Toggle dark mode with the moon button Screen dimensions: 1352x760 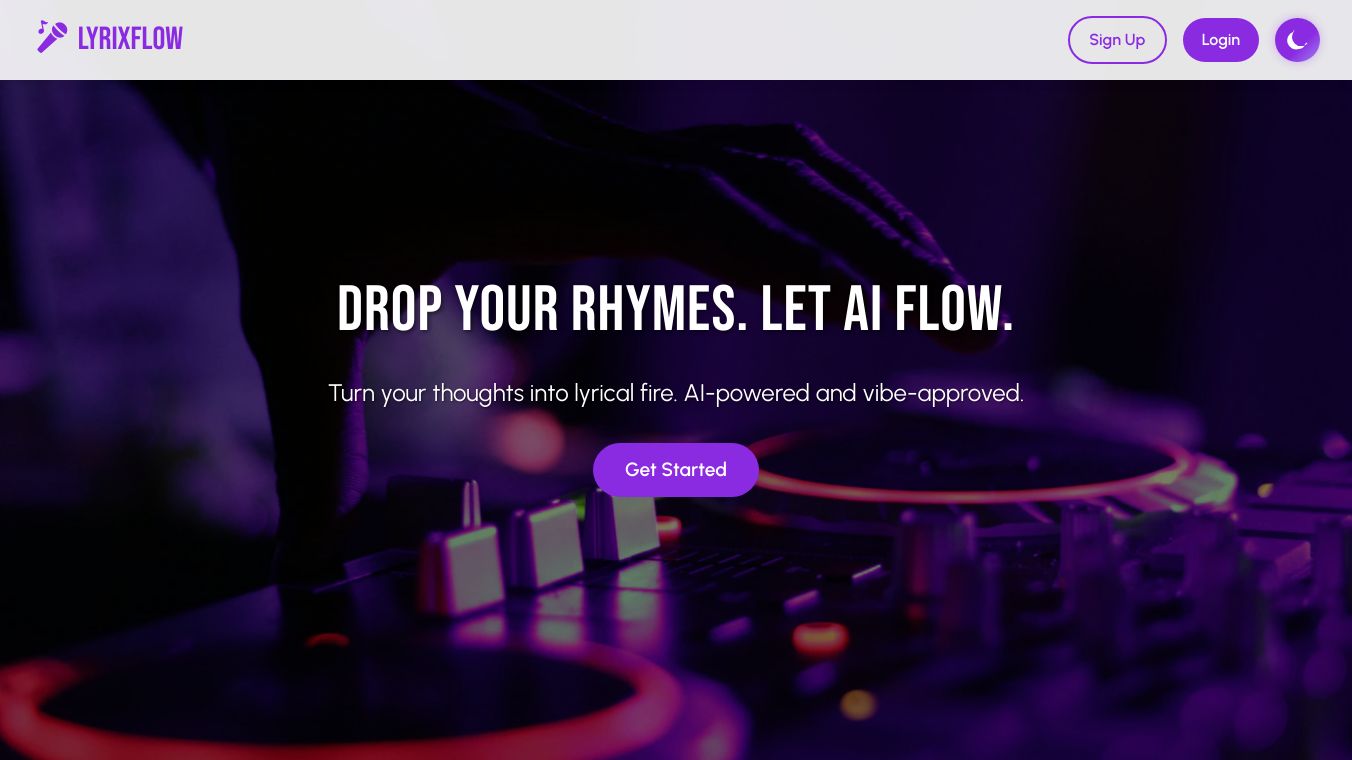(x=1297, y=40)
